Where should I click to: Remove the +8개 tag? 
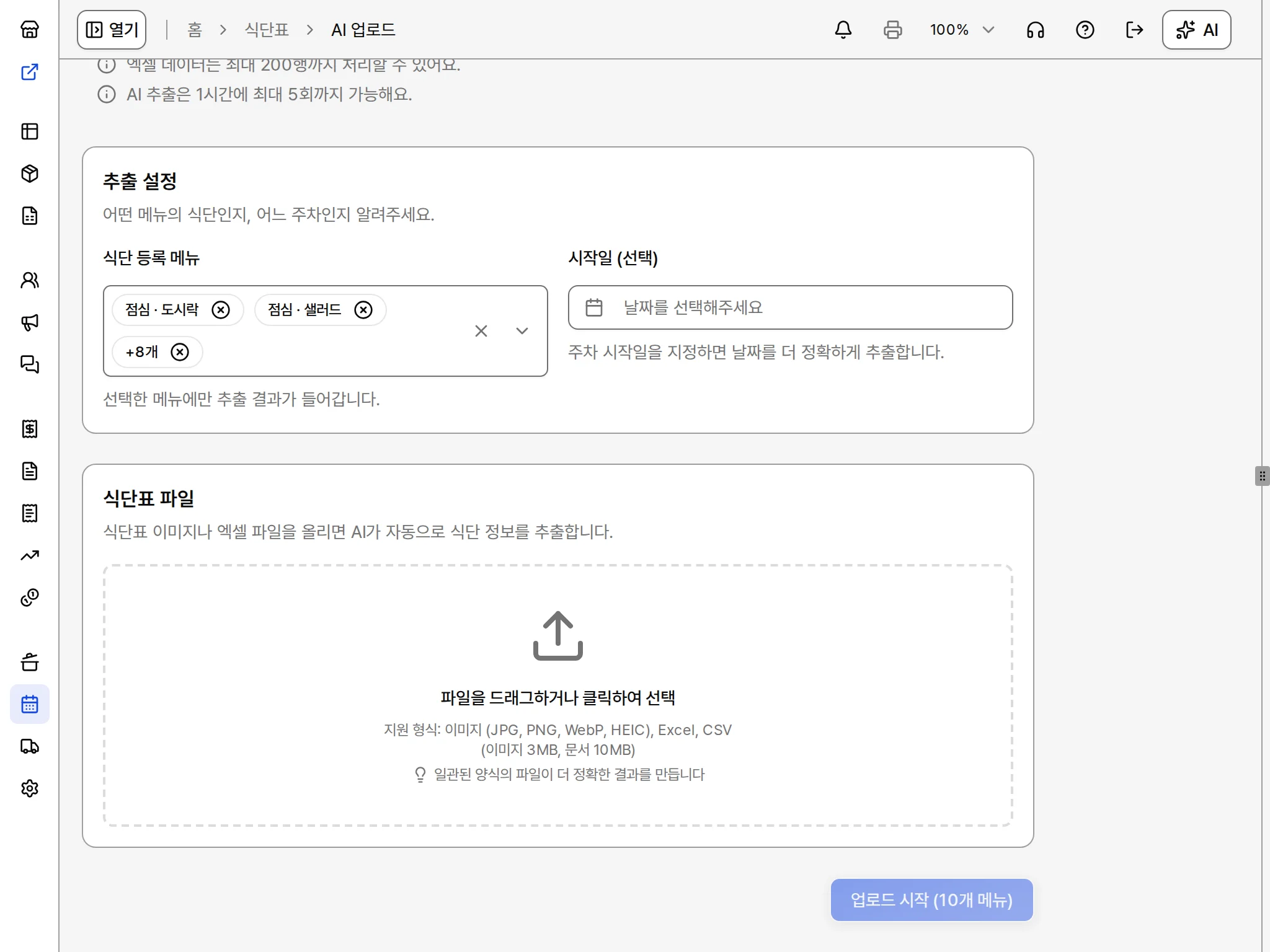(180, 352)
